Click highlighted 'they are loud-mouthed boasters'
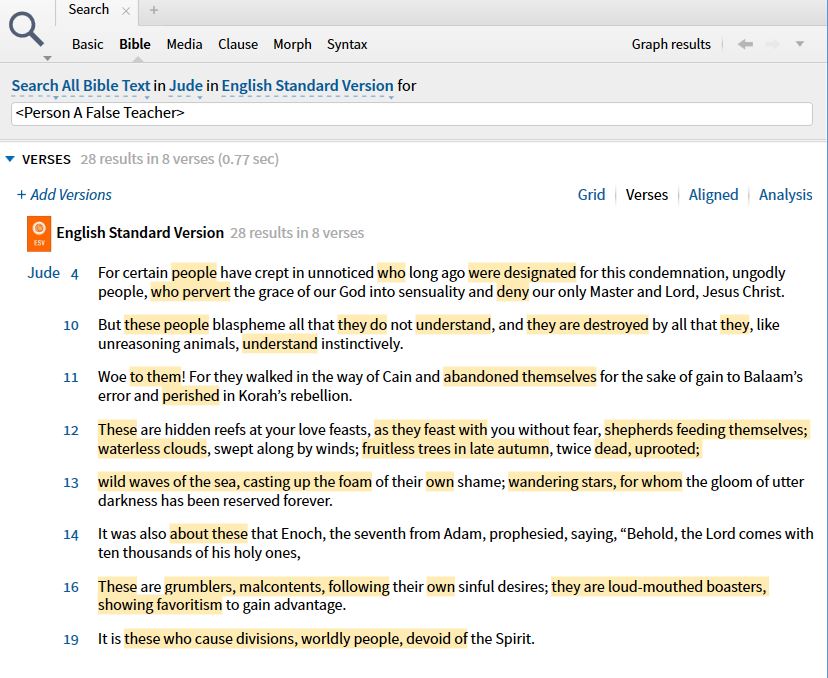 [658, 587]
